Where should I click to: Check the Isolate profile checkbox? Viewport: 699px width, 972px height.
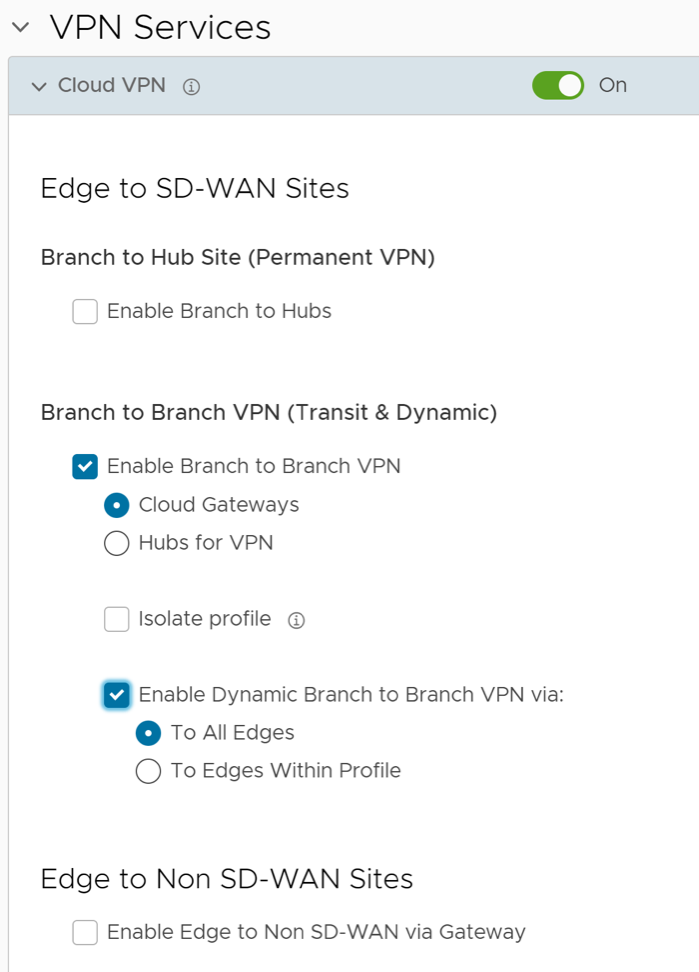(117, 620)
